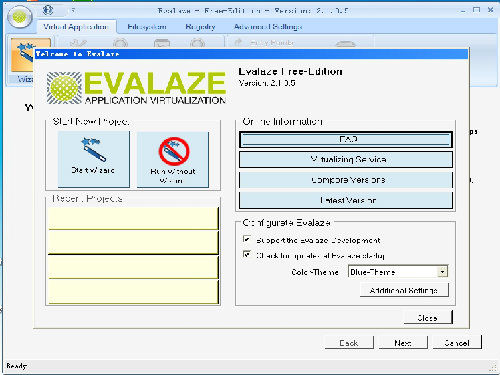Click the round Evalaze application orb button
This screenshot has width=500, height=375.
click(x=20, y=17)
